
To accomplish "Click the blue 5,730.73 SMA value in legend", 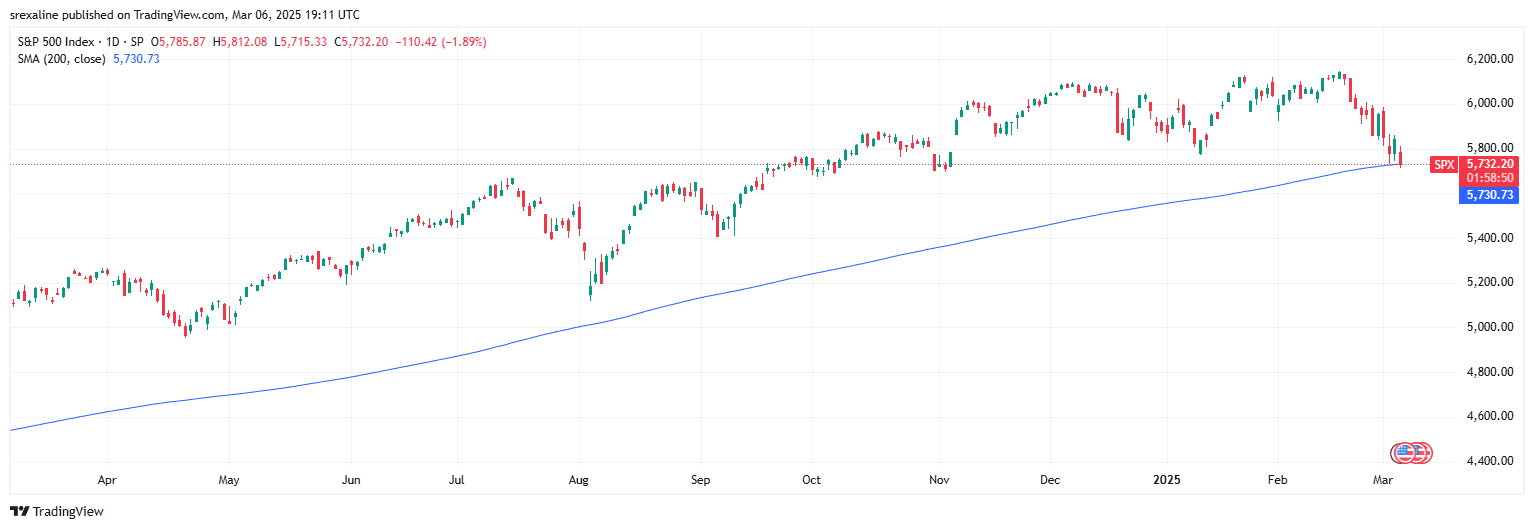I will 138,59.
